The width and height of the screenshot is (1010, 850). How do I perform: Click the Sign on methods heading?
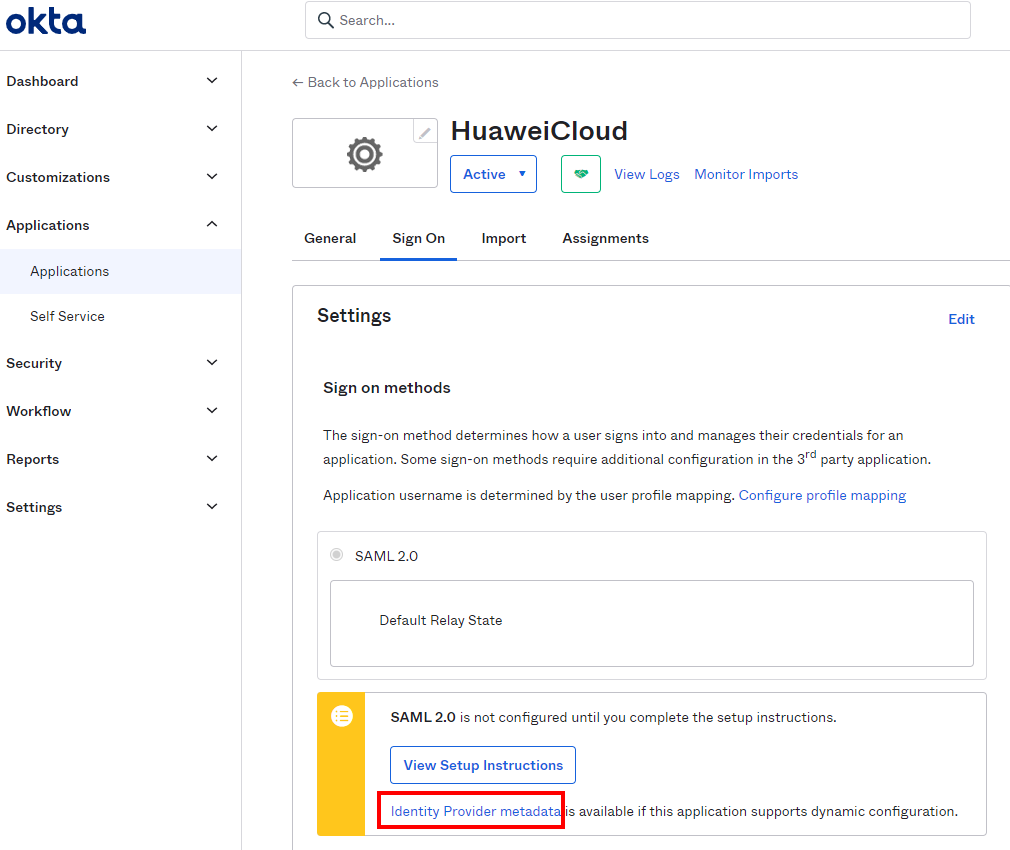(x=386, y=388)
